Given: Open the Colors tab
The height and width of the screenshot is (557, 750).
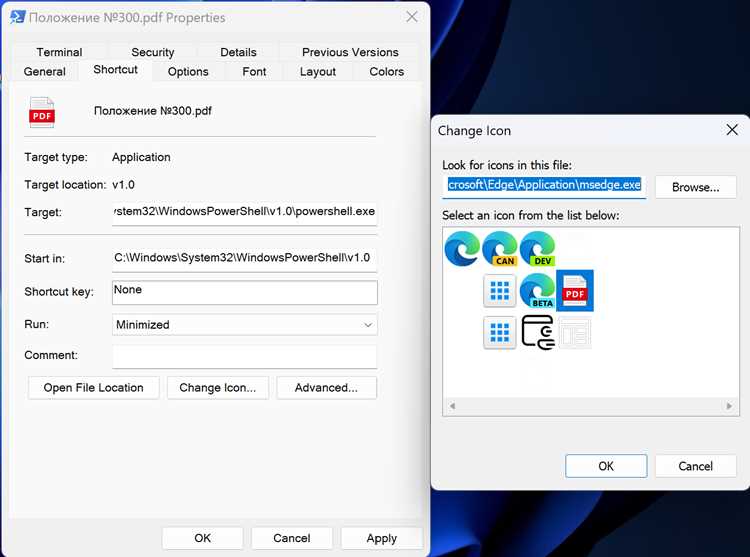Looking at the screenshot, I should [x=386, y=72].
